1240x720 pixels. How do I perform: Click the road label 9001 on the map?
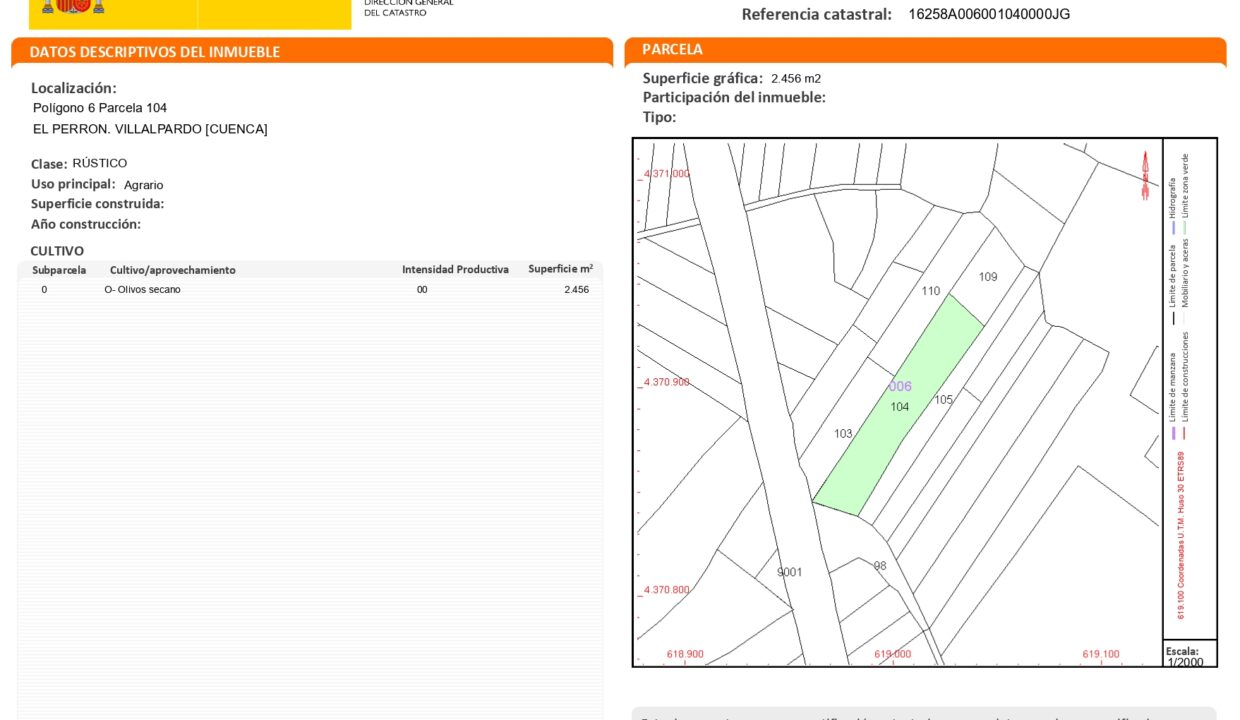click(790, 573)
